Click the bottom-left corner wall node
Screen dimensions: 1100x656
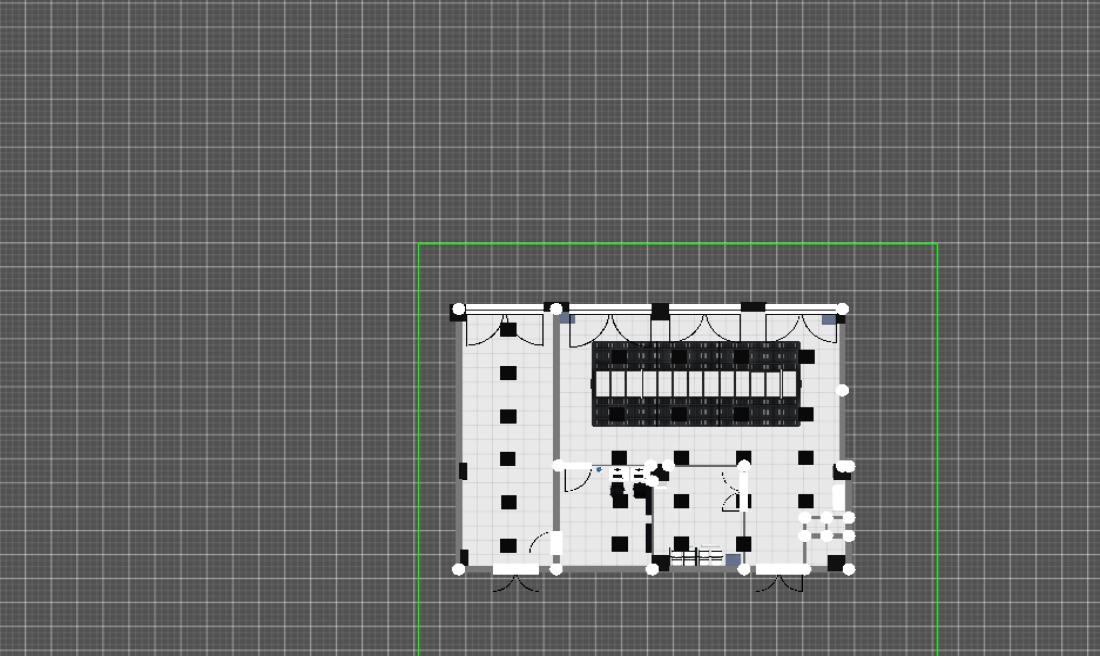[459, 569]
